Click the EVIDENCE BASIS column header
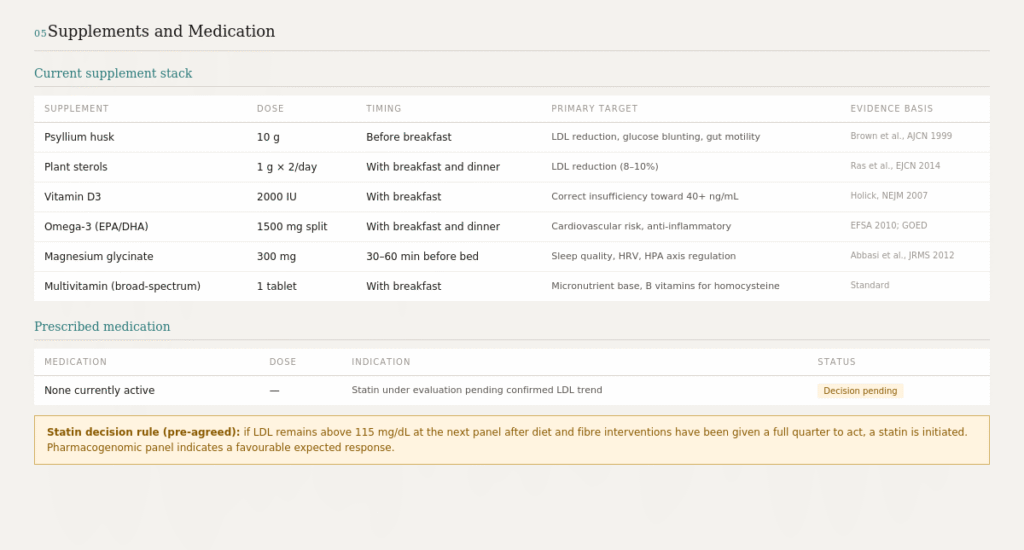This screenshot has width=1024, height=550. point(891,108)
